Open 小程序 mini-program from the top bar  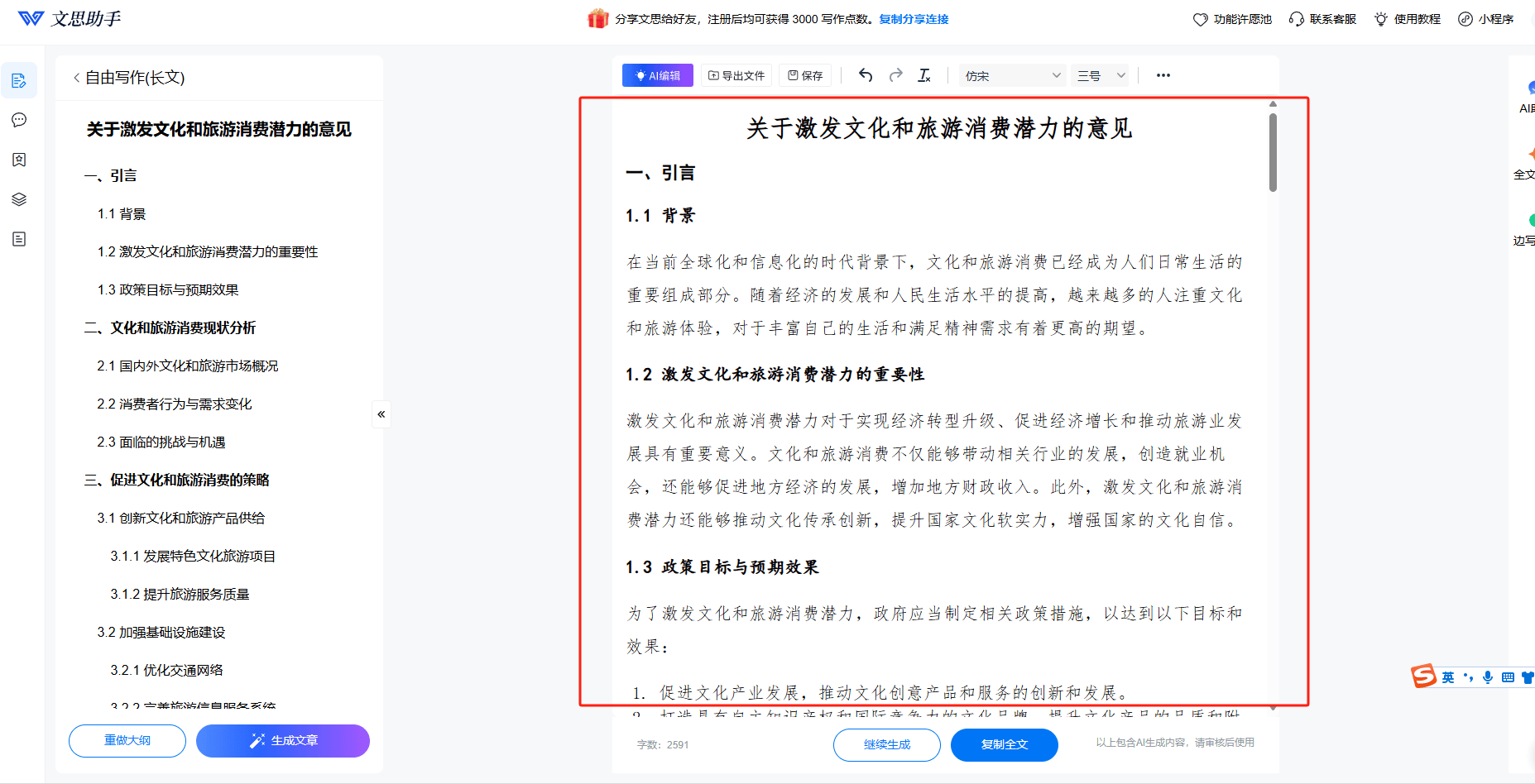[x=1486, y=18]
